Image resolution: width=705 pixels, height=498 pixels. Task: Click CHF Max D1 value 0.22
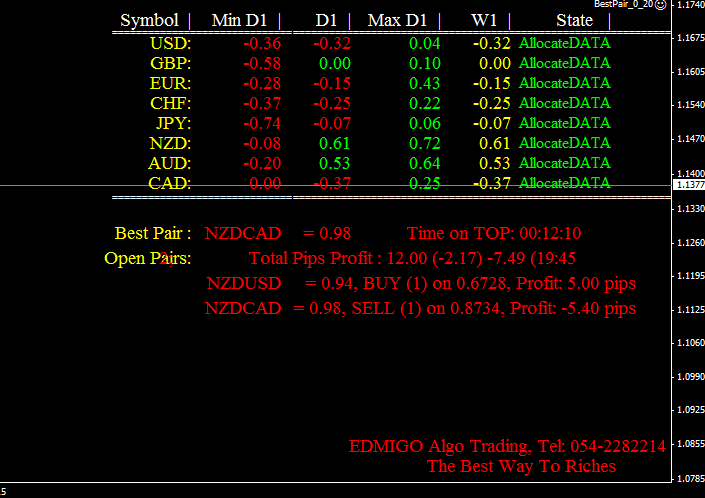(425, 103)
